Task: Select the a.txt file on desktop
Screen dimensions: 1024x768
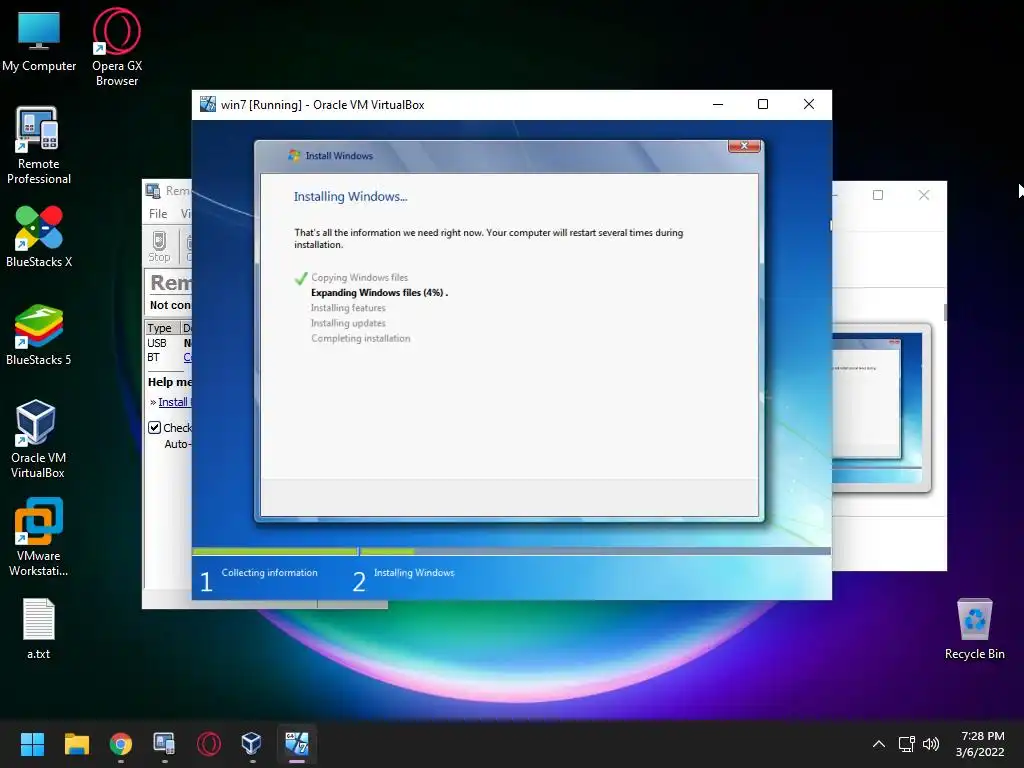Action: pyautogui.click(x=39, y=628)
